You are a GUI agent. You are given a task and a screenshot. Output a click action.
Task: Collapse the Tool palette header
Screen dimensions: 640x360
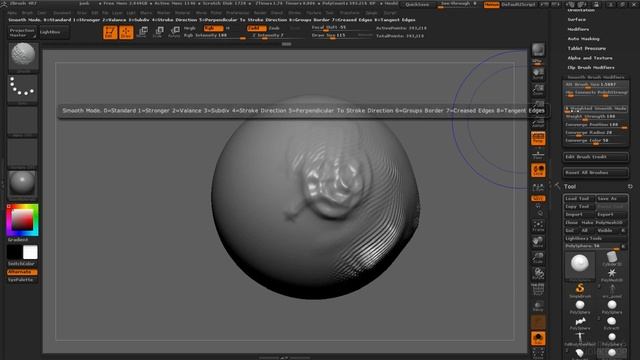[570, 187]
